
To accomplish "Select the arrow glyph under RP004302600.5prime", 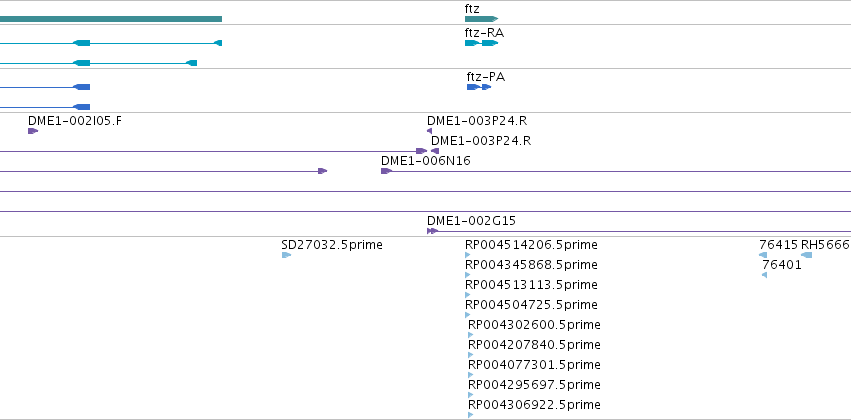I will coord(471,335).
